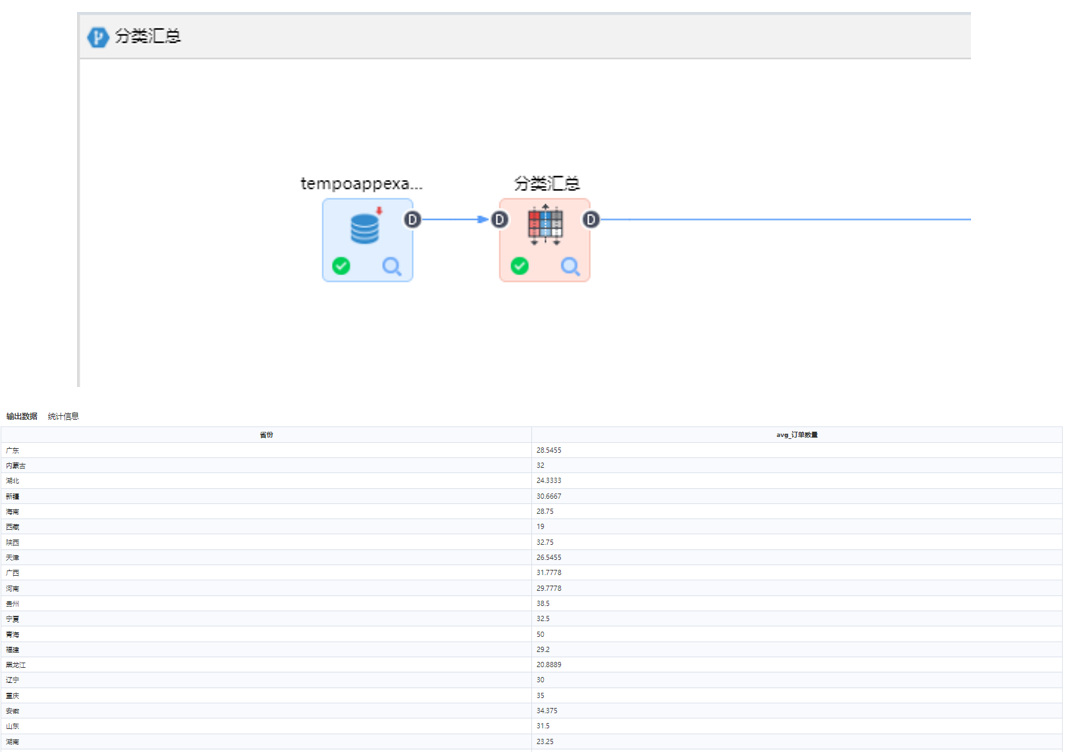Click green checkmark on tempoappexa node

point(341,266)
